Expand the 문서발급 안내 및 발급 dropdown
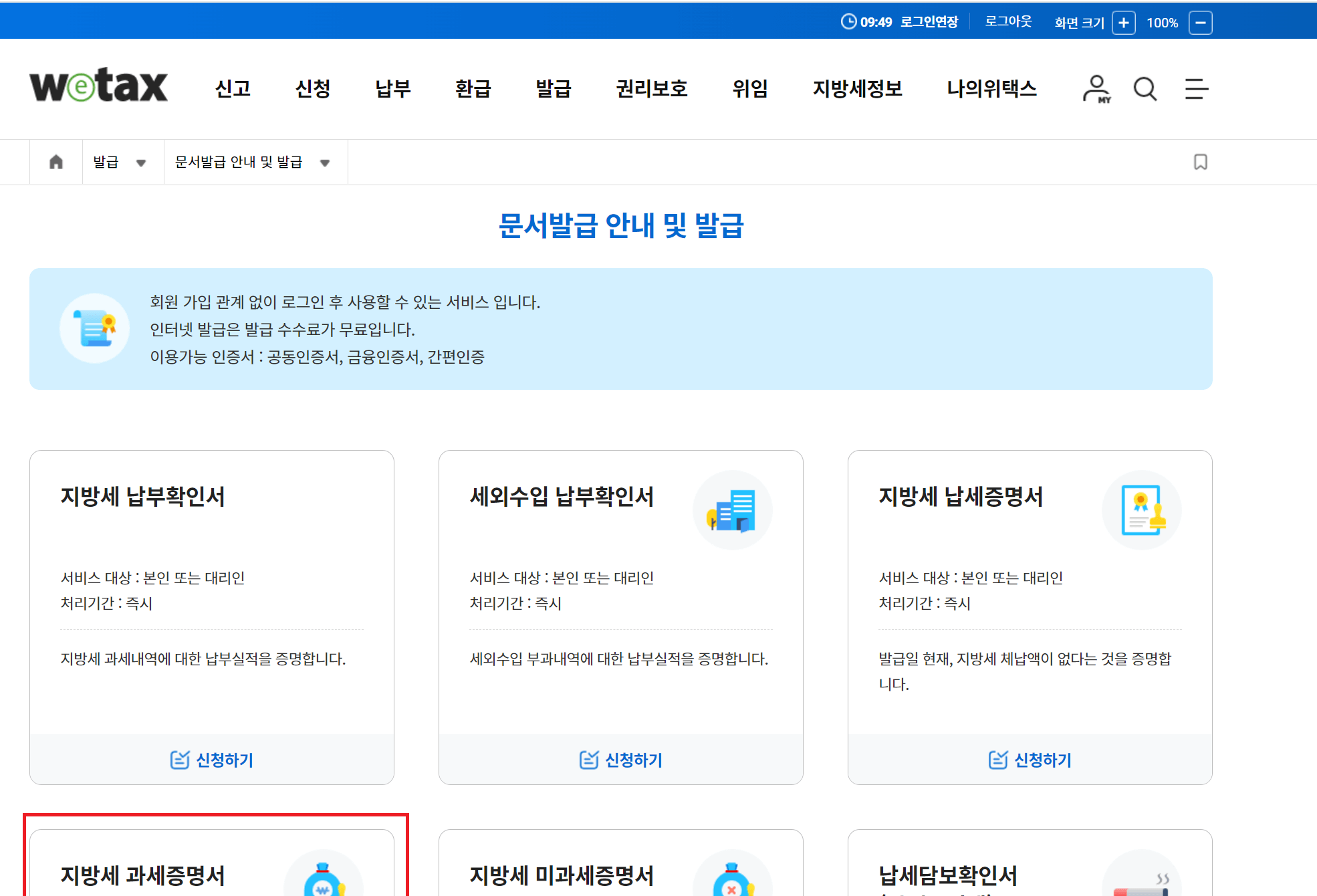The width and height of the screenshot is (1317, 896). 253,162
